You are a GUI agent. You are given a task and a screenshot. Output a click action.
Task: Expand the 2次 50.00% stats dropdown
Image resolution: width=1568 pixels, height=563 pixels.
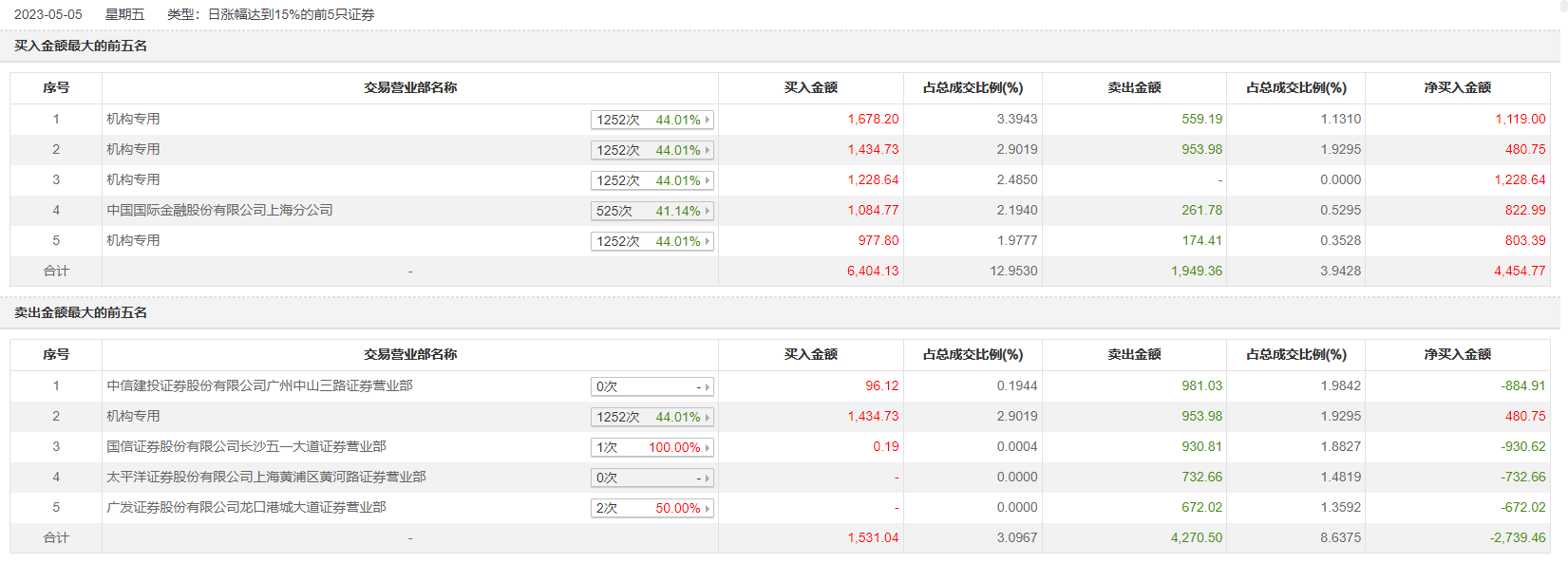[652, 508]
